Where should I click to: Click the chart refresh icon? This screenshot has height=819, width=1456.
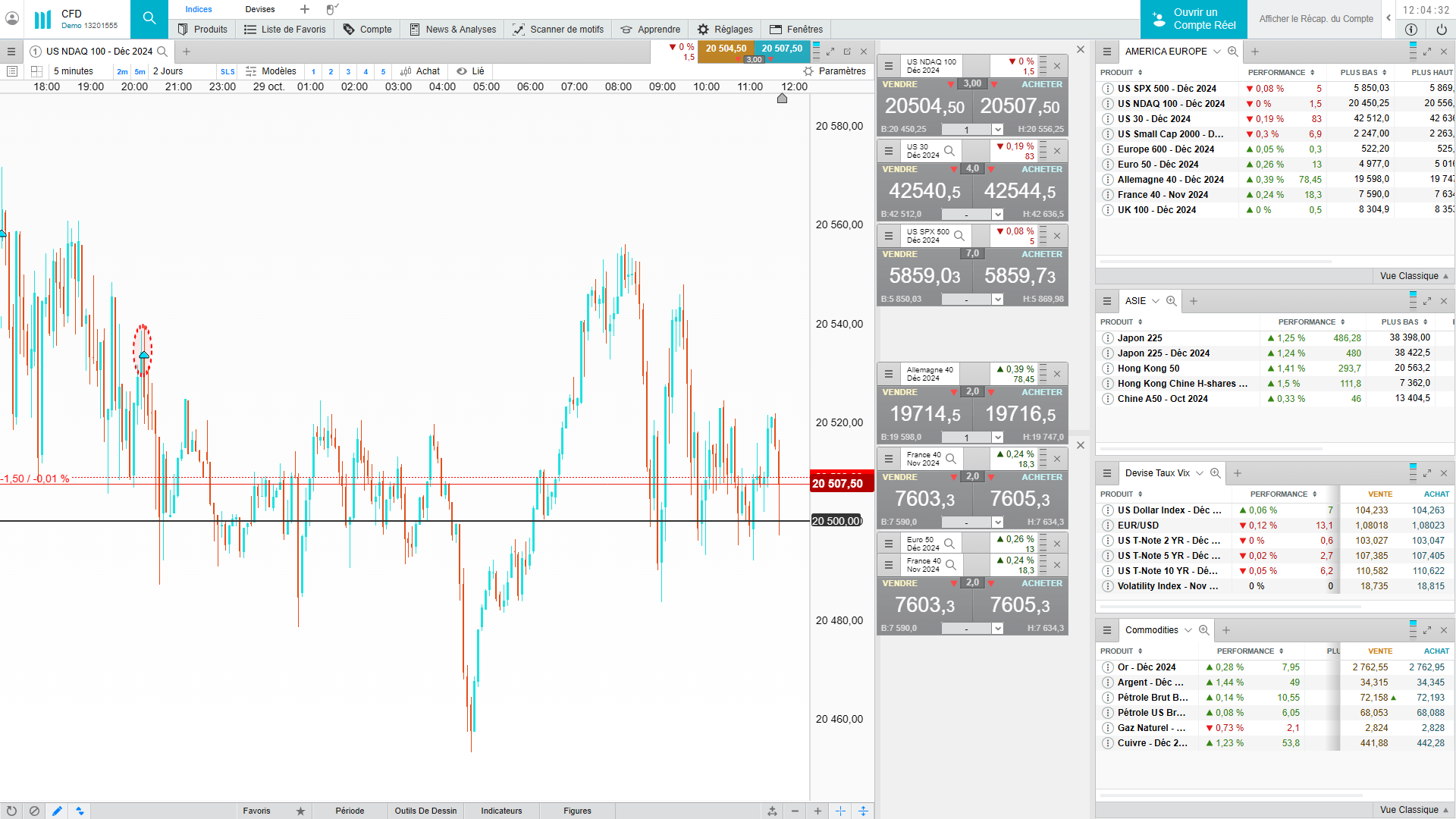point(11,811)
